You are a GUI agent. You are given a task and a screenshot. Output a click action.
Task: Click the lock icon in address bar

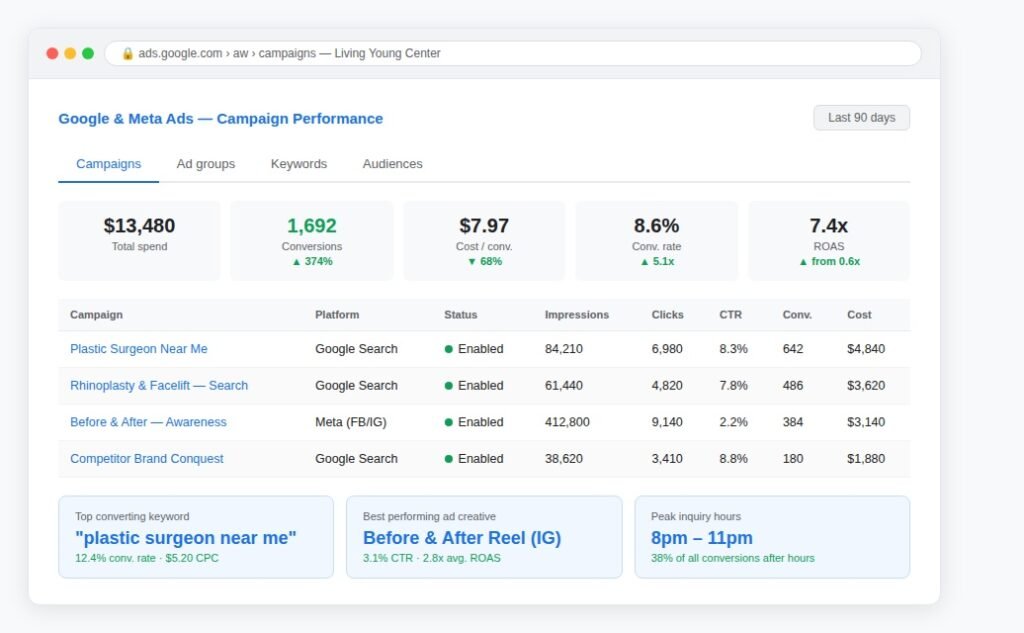127,54
